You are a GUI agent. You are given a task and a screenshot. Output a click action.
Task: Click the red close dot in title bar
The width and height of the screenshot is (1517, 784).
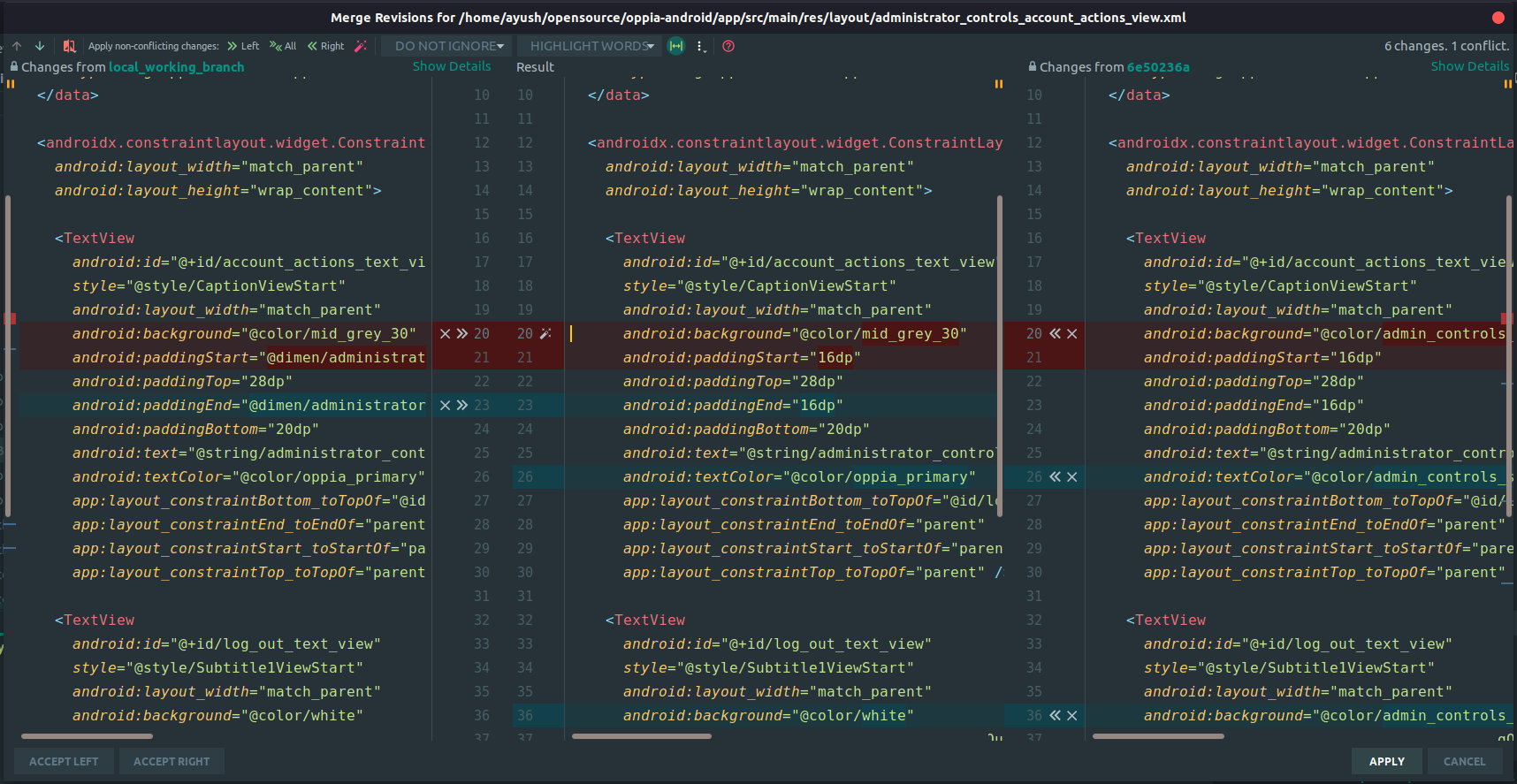[x=1498, y=18]
